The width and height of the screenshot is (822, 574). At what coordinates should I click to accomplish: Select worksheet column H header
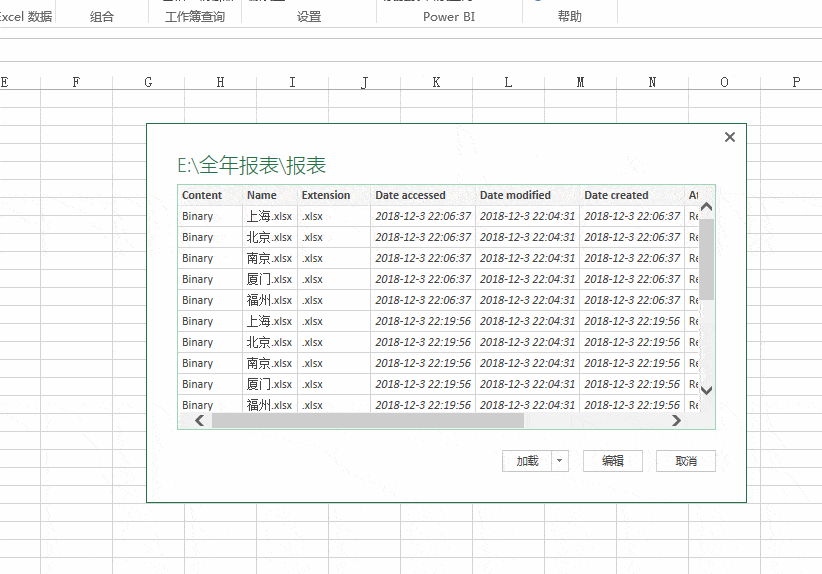tap(220, 82)
